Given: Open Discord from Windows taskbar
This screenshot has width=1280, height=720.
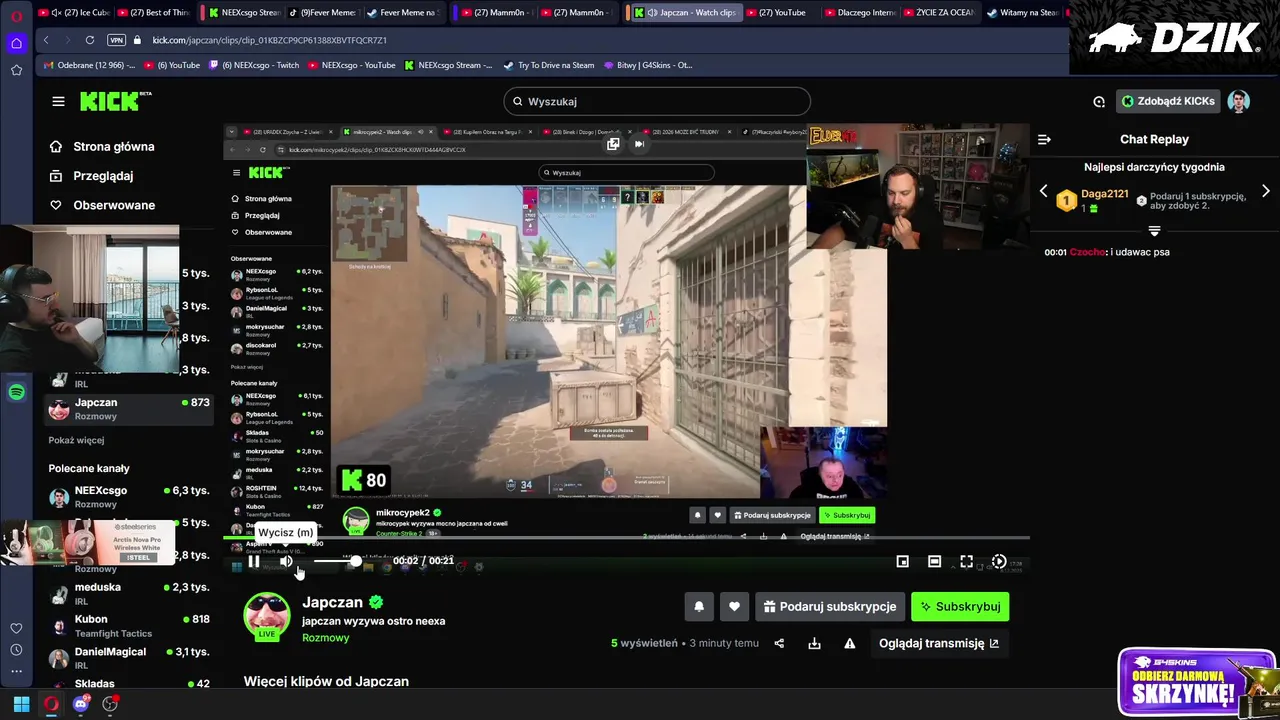Looking at the screenshot, I should click(x=81, y=704).
